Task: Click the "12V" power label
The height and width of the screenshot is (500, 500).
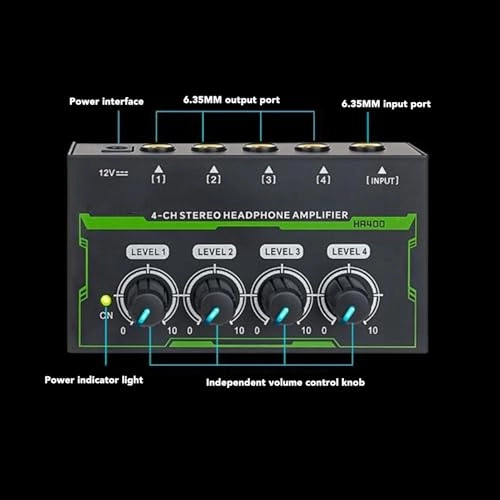Action: [x=113, y=173]
